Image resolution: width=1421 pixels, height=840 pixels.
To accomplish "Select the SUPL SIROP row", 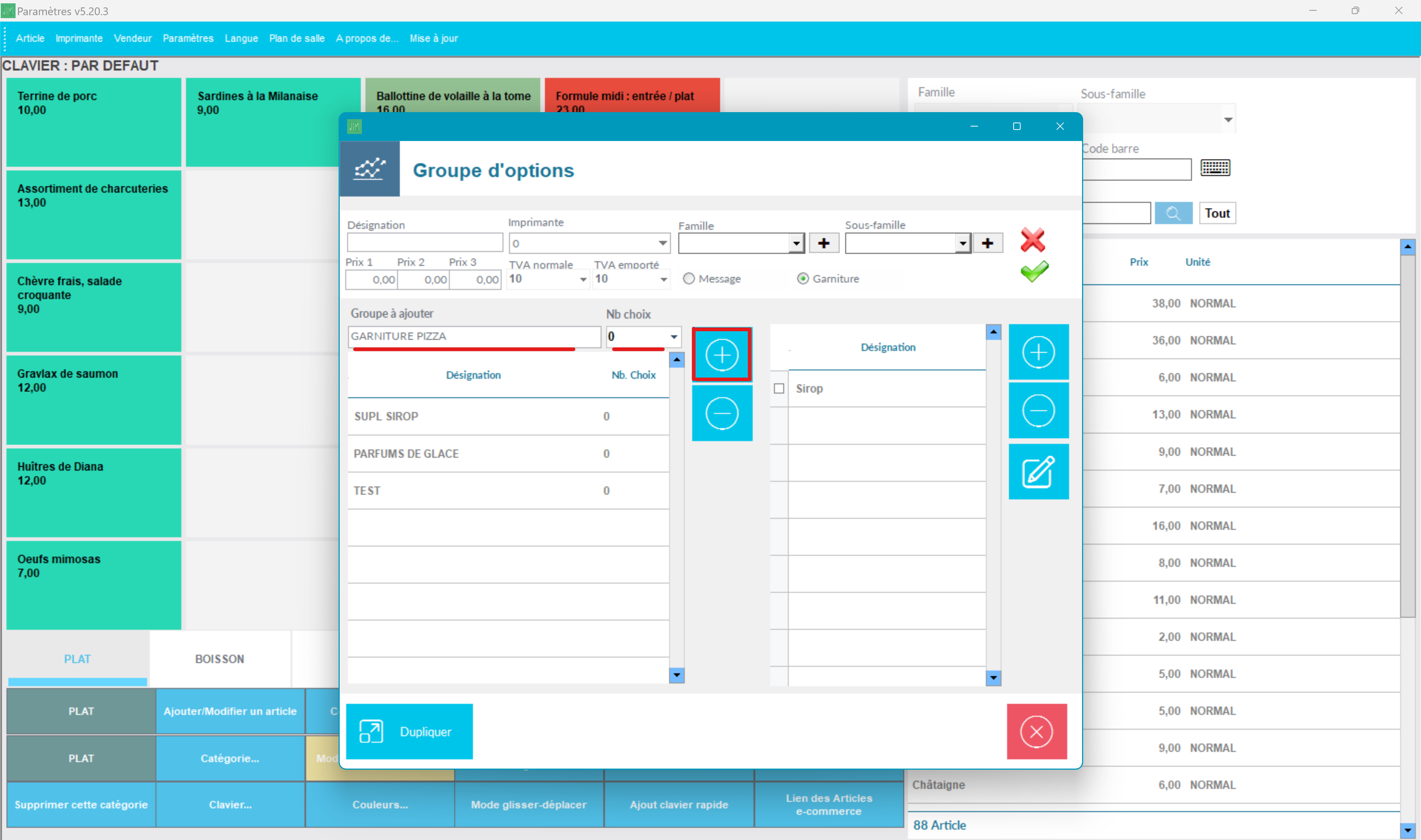I will click(x=508, y=417).
